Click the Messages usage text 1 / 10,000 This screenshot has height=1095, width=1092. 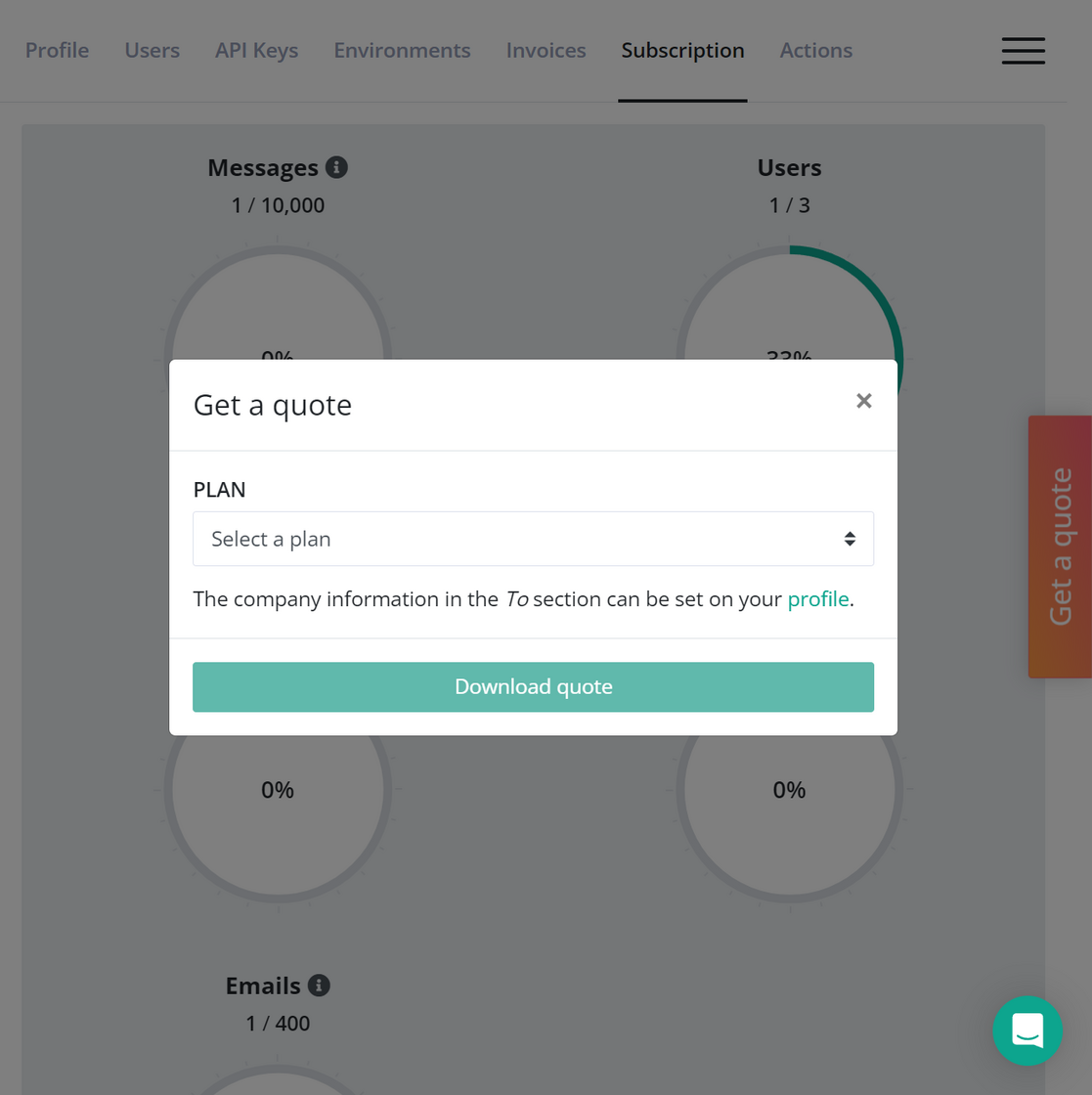coord(278,205)
